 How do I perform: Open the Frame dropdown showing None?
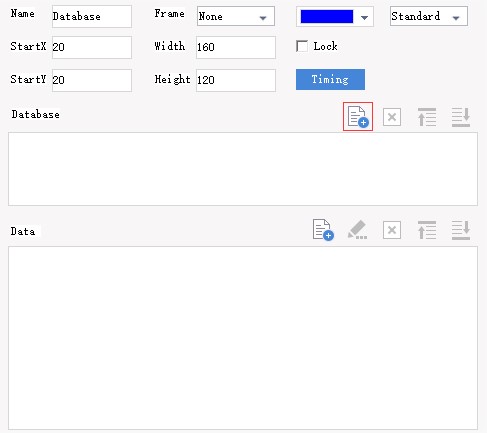[x=236, y=16]
